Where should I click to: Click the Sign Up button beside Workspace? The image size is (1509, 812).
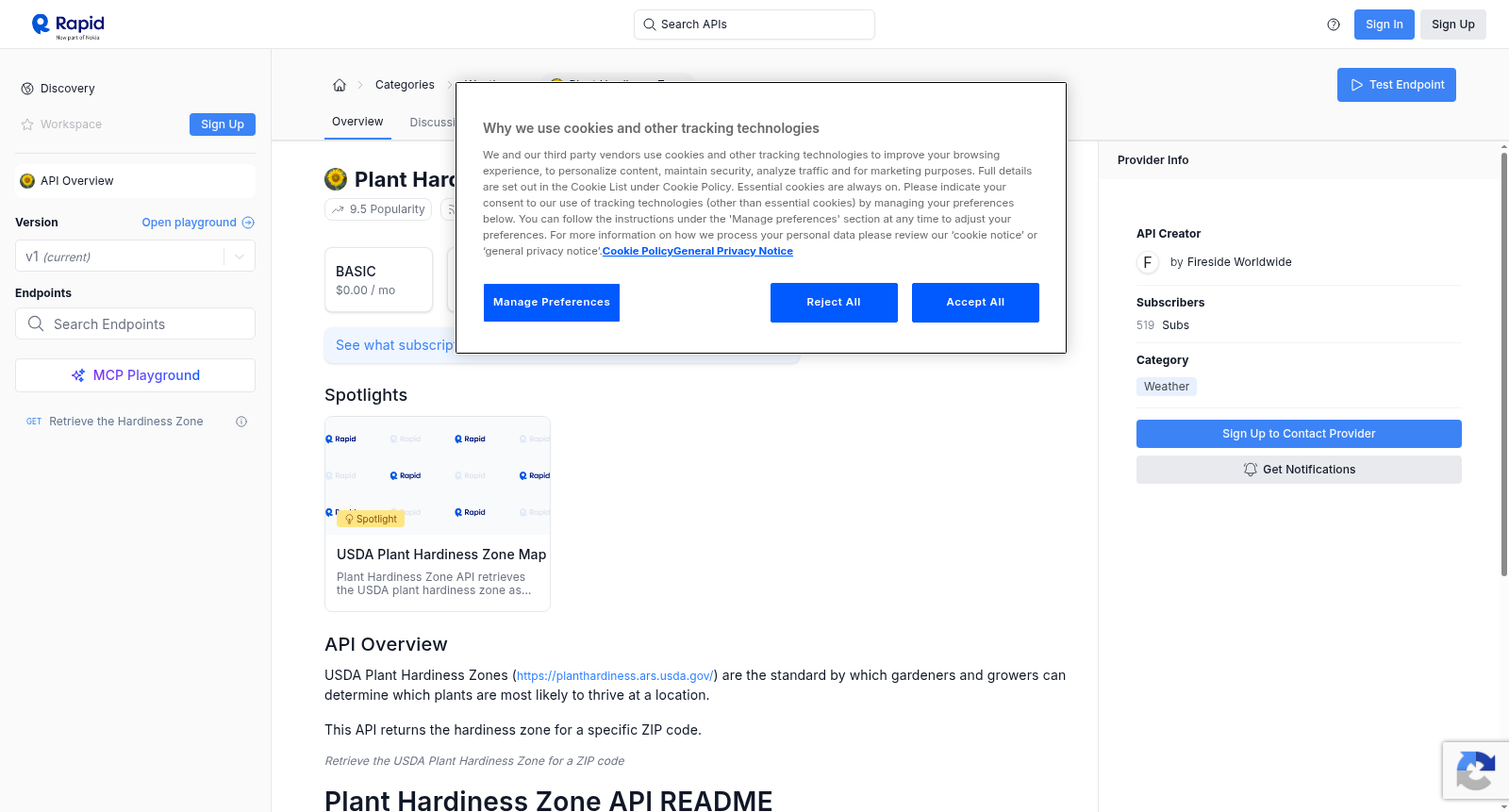(223, 124)
